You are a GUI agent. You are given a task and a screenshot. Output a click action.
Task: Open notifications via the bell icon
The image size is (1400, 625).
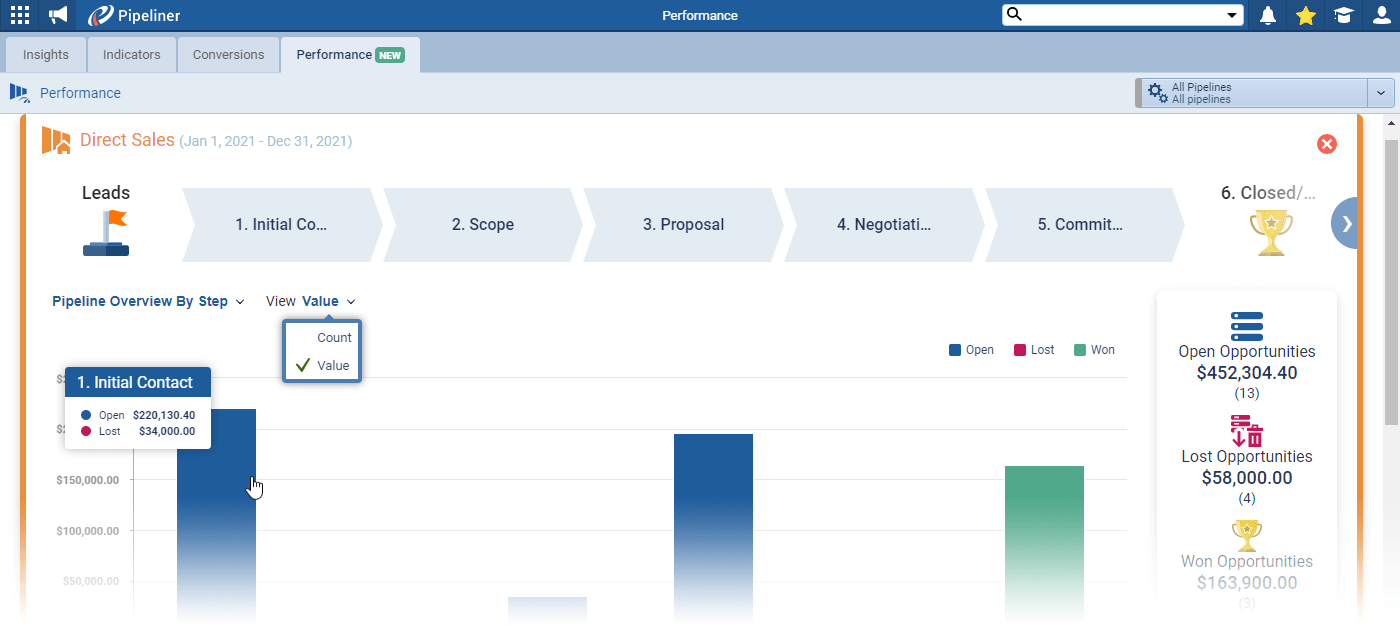coord(1267,15)
